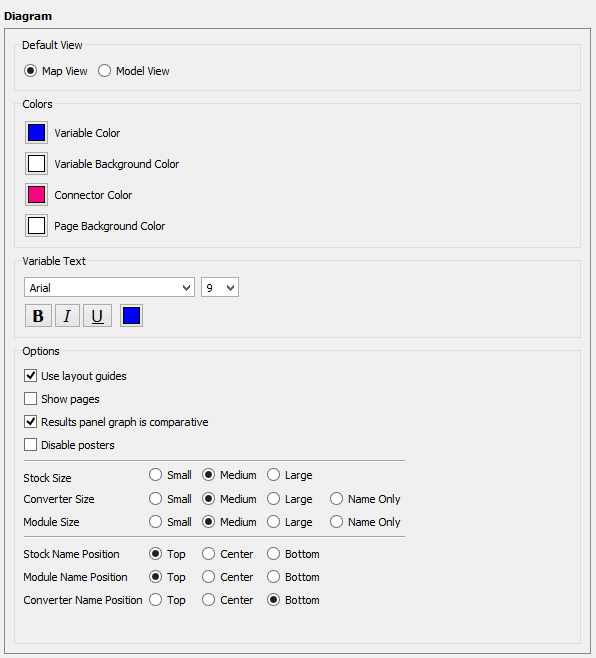Change the Variable Color swatch
This screenshot has height=658, width=596.
(37, 133)
